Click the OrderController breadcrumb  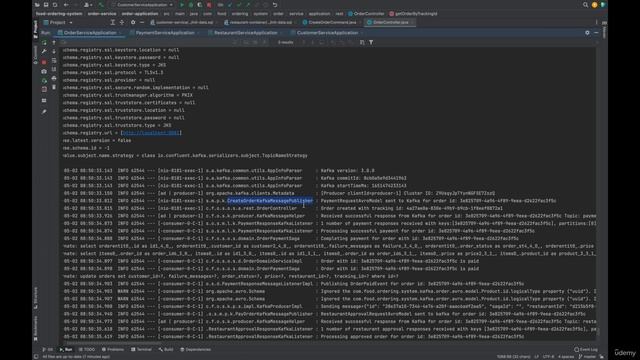(366, 13)
